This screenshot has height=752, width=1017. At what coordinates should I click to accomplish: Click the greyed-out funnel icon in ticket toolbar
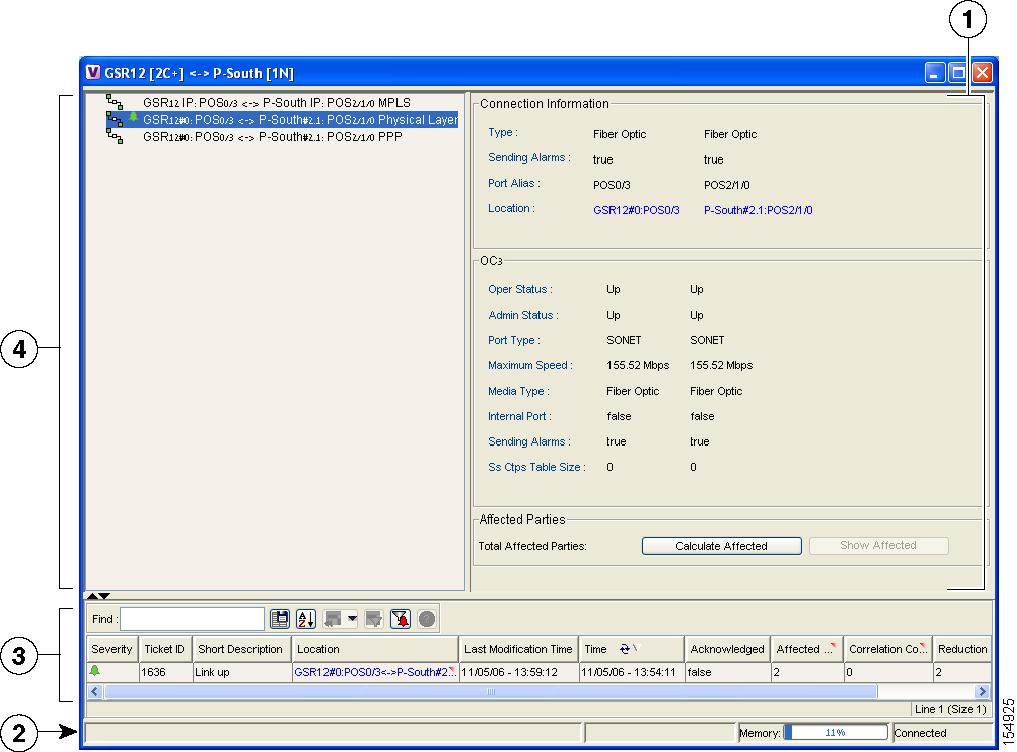[373, 620]
